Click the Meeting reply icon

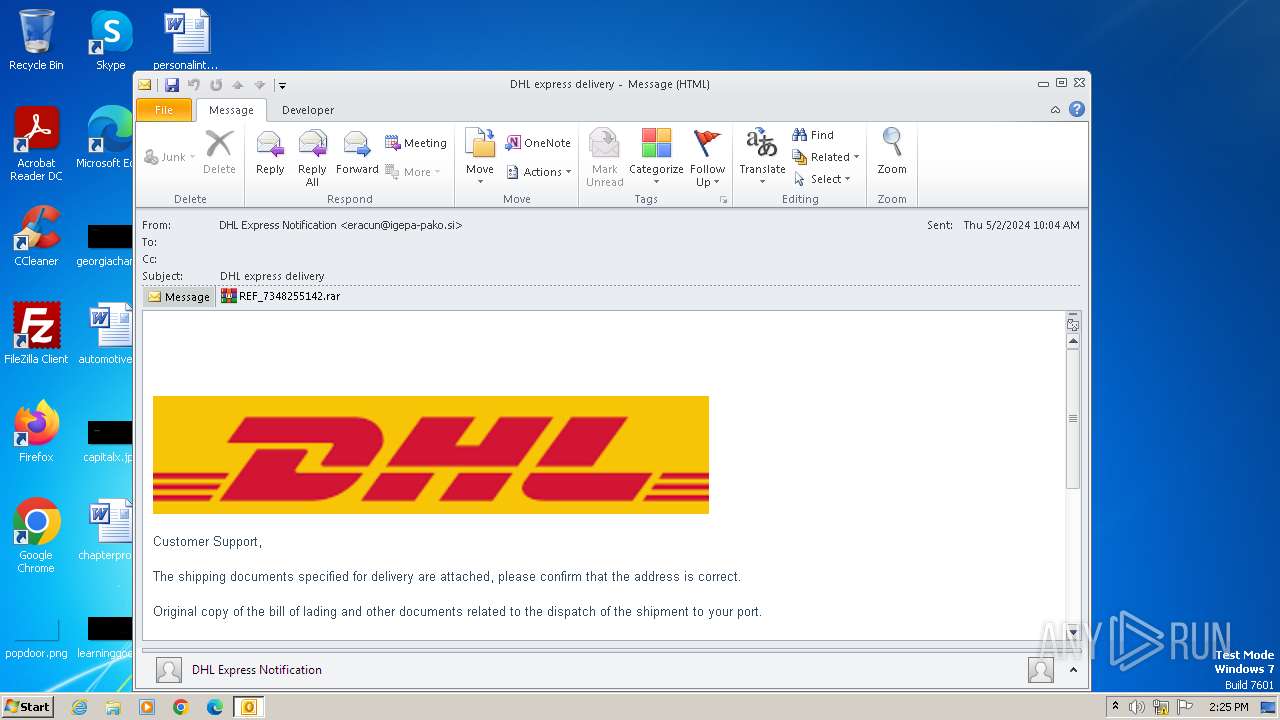[x=415, y=143]
